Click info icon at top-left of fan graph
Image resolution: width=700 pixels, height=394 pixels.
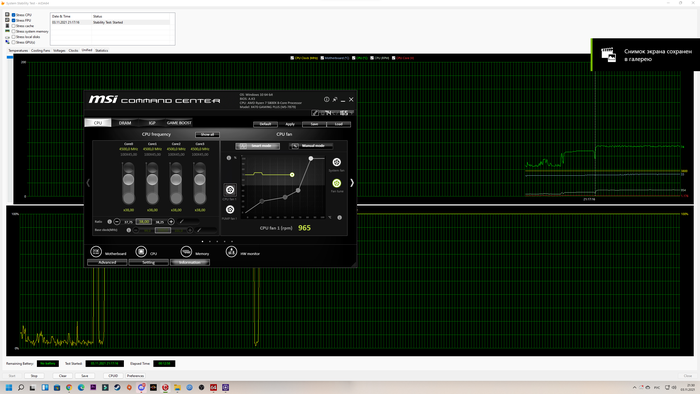point(229,158)
